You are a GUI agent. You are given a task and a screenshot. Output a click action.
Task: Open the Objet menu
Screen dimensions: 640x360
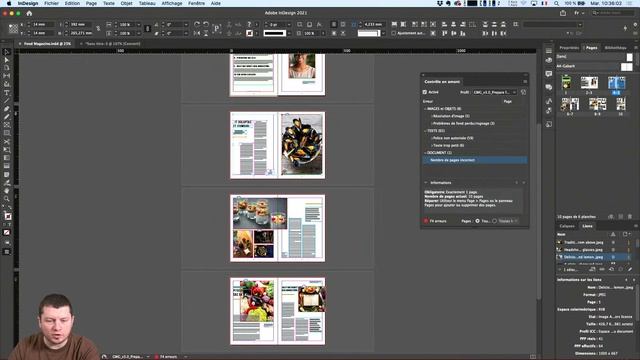pyautogui.click(x=126, y=3)
